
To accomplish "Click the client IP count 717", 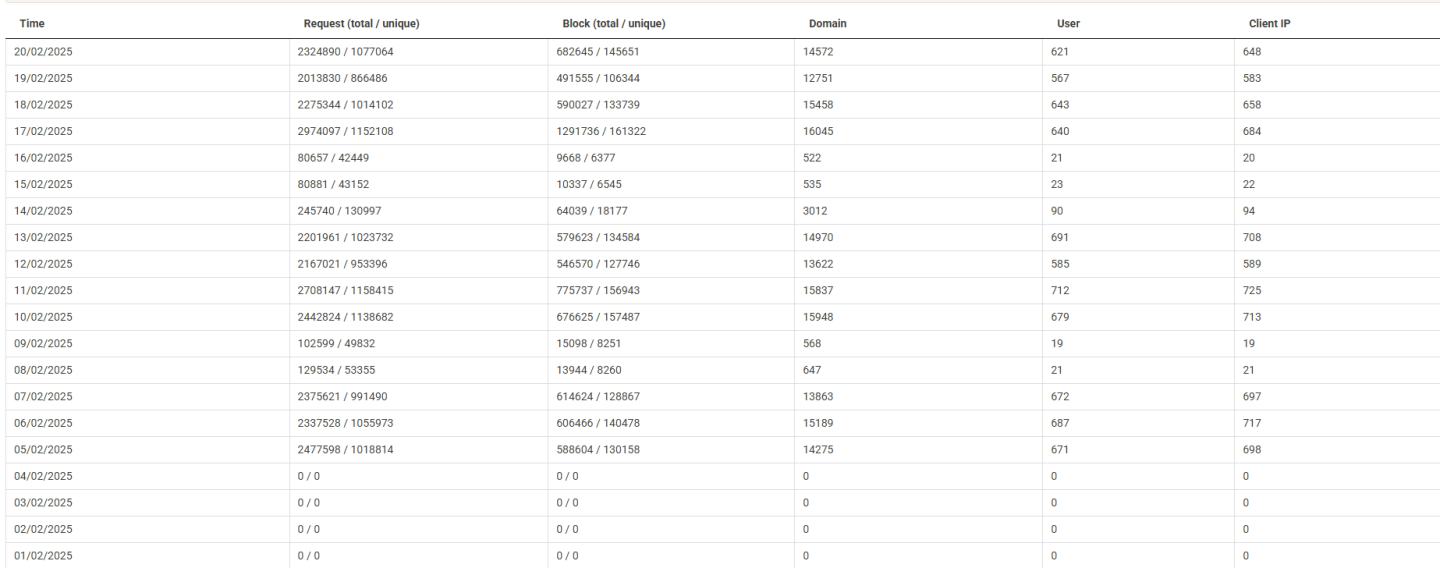I will tap(1252, 424).
